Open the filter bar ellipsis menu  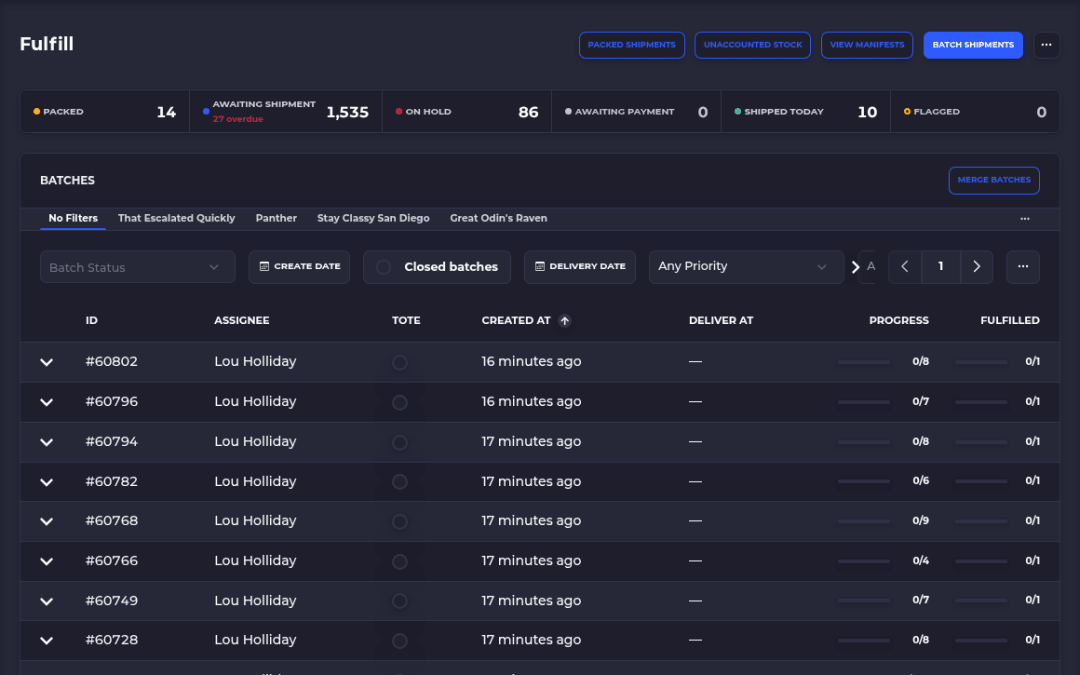[1023, 267]
